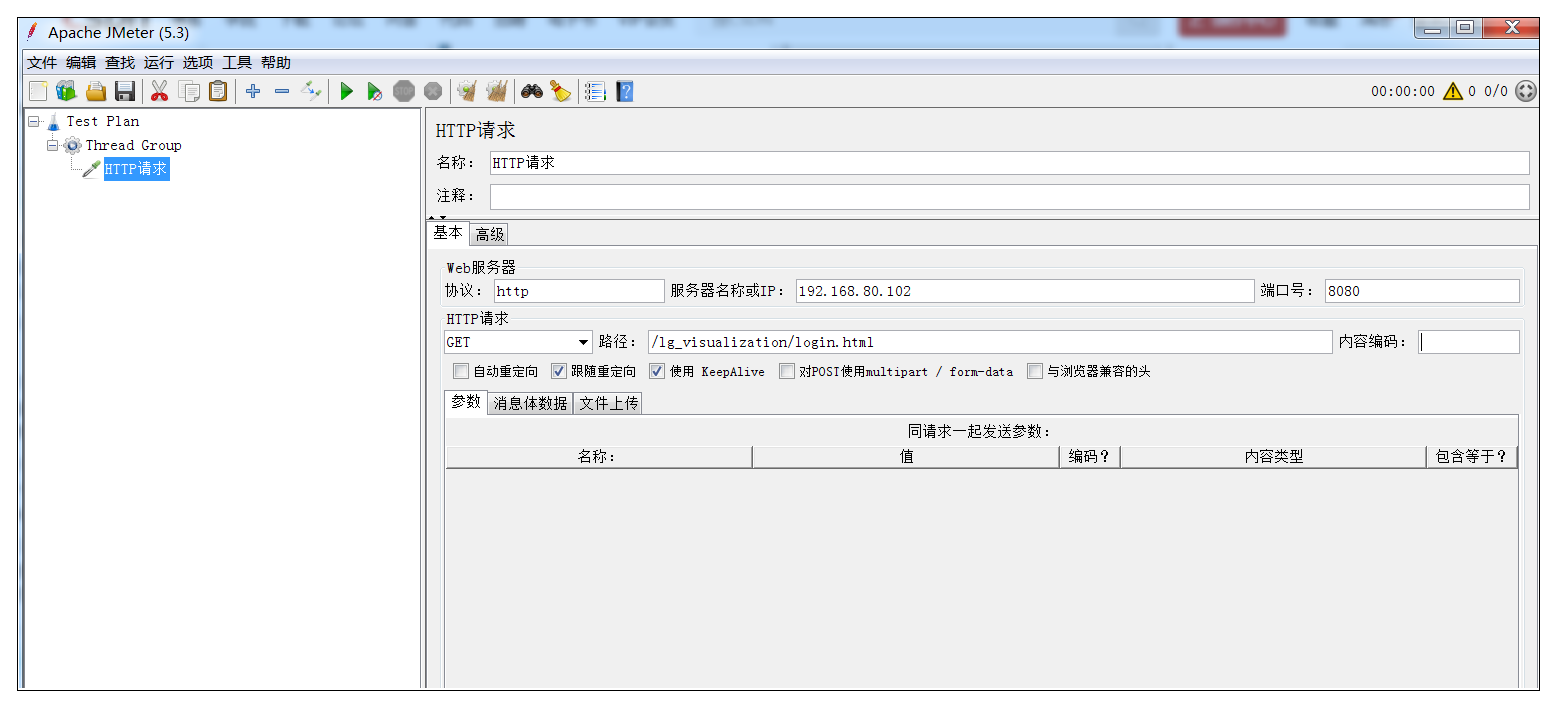Open the Templates icon in toolbar
The width and height of the screenshot is (1552, 704).
point(66,92)
